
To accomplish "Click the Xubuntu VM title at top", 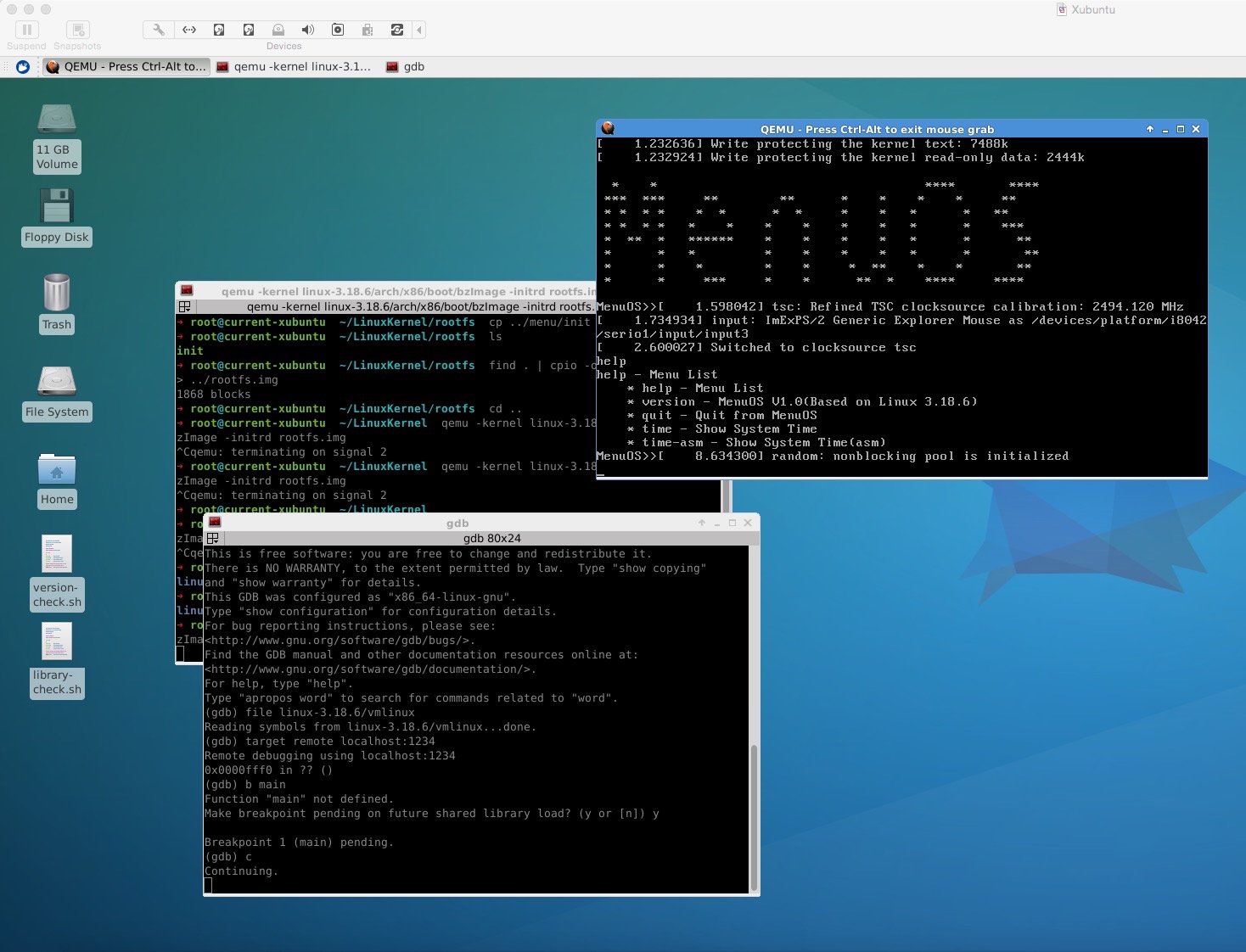I will [x=1086, y=9].
